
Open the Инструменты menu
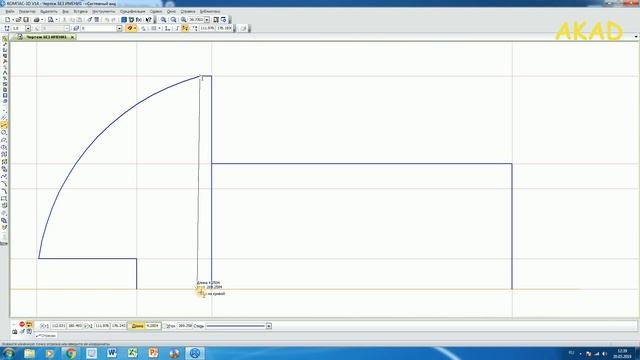click(104, 11)
